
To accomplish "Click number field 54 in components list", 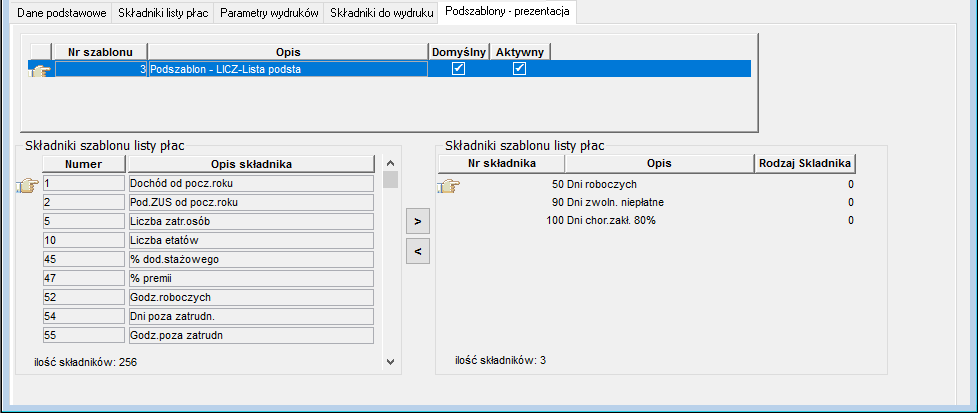I will 84,316.
